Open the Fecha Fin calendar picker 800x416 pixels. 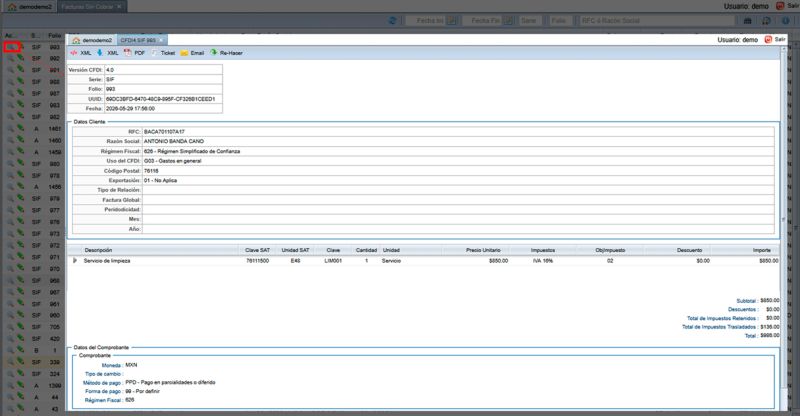(508, 20)
